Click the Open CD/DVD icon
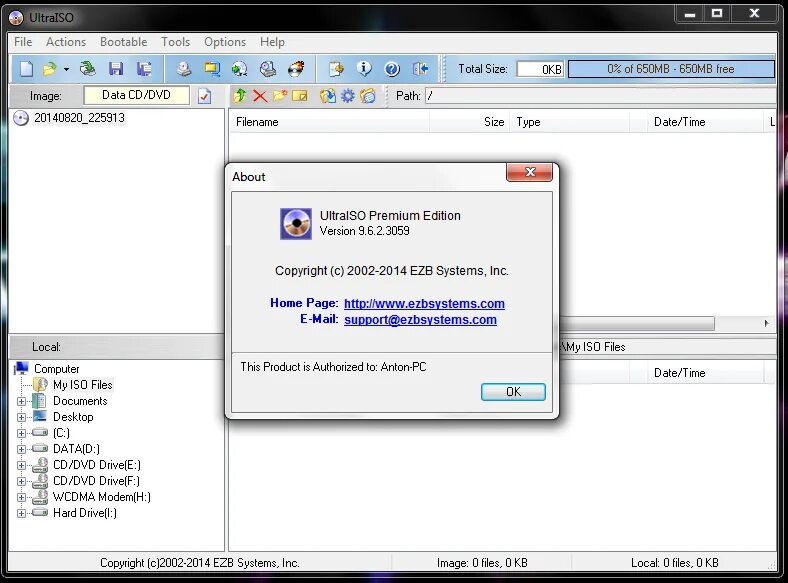This screenshot has height=583, width=788. (x=87, y=69)
